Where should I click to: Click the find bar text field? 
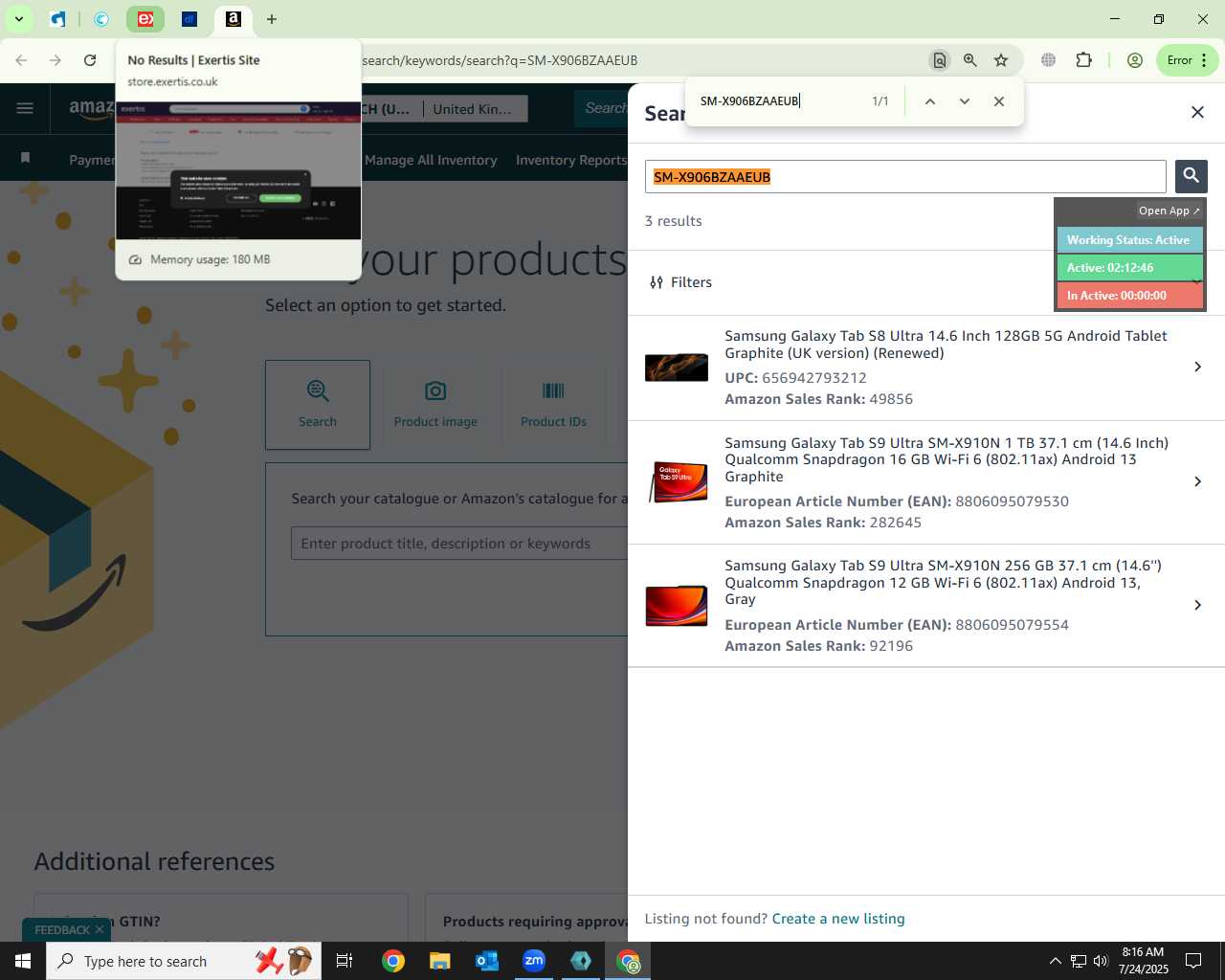coord(780,100)
